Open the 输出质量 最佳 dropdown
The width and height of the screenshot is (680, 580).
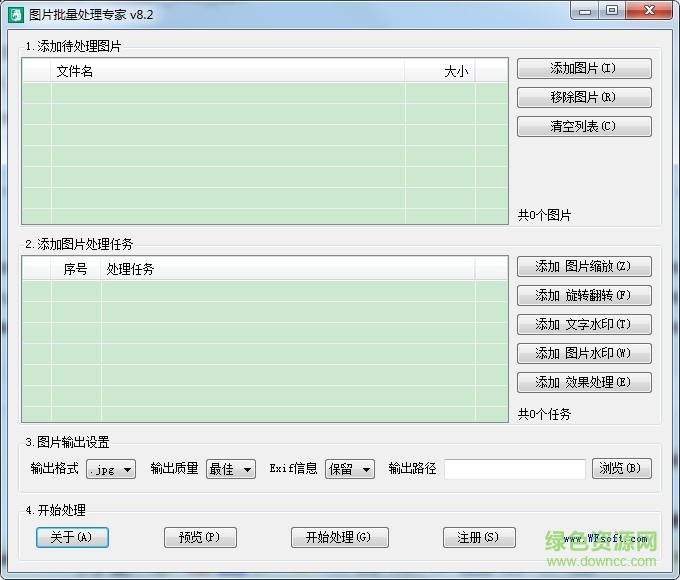coord(231,469)
